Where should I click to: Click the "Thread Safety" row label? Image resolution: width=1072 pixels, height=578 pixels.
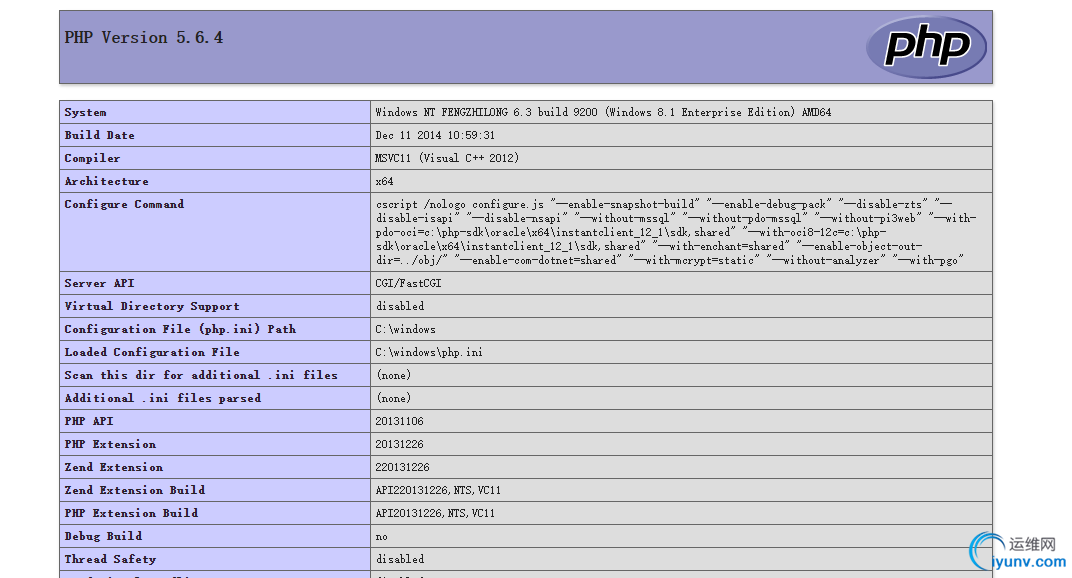click(x=110, y=559)
